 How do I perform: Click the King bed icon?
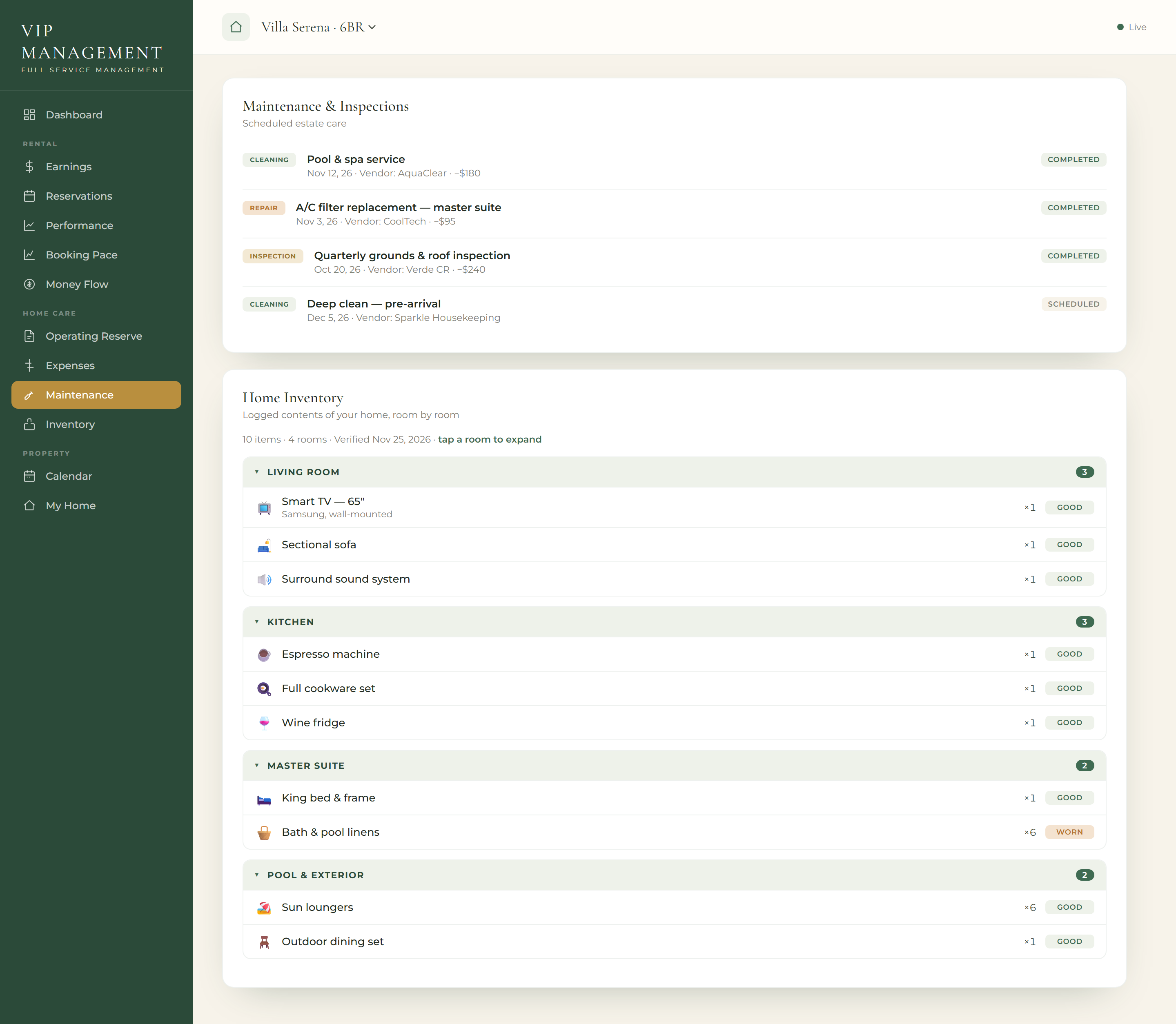264,799
